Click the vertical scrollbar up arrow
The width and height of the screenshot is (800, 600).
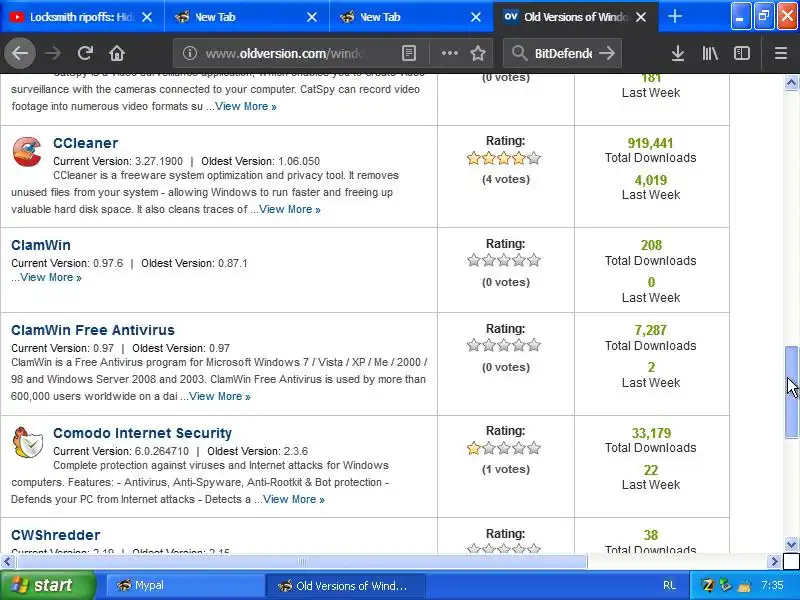(x=791, y=83)
